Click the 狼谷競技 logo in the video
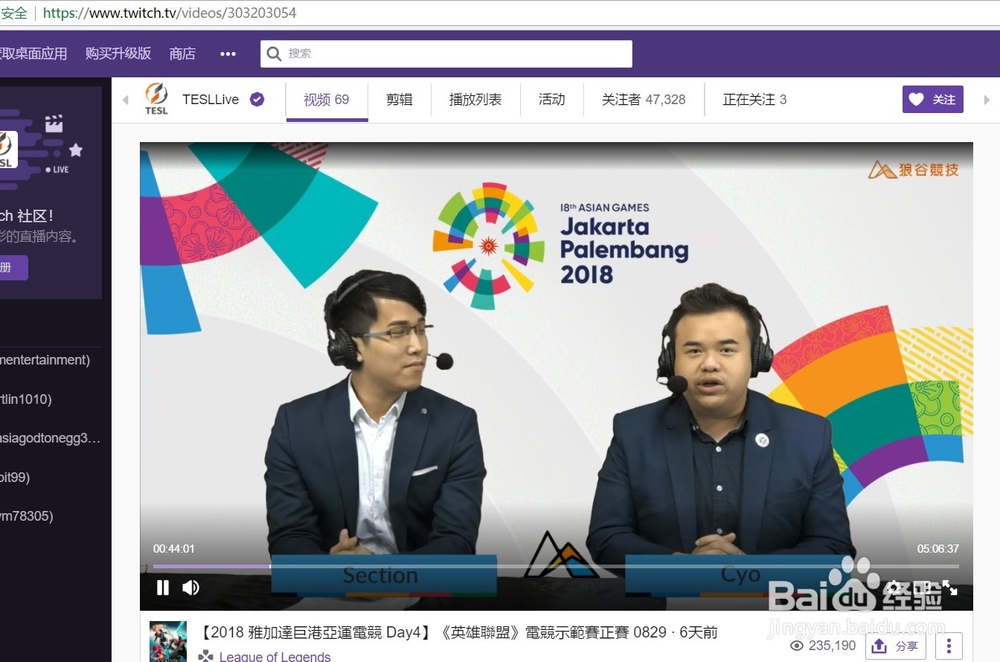 913,170
